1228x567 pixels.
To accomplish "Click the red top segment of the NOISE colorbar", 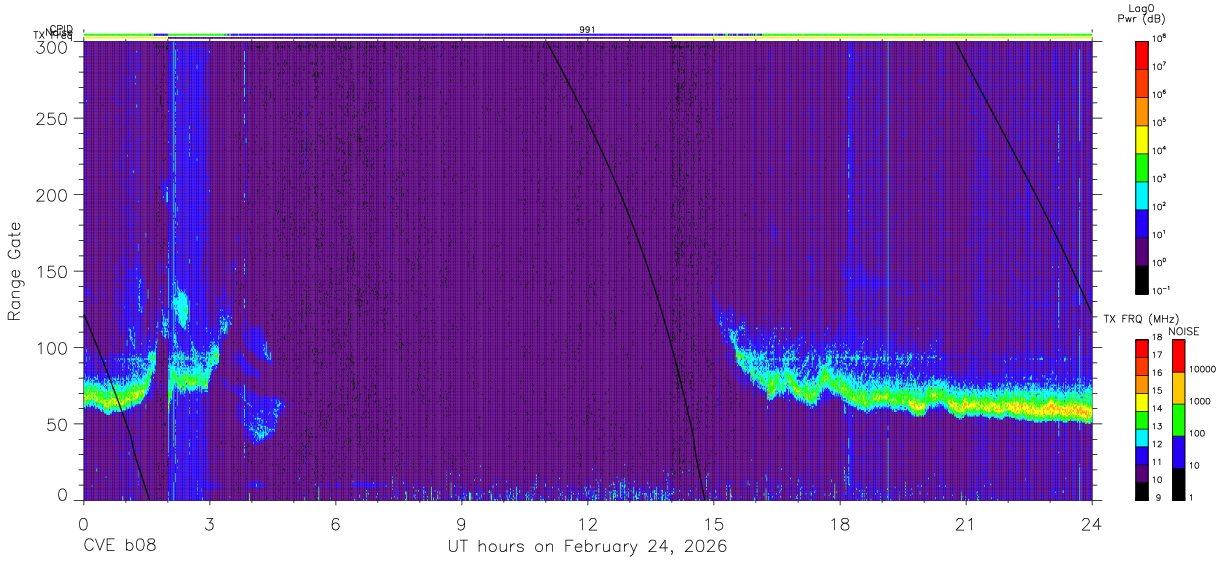I will coord(1178,356).
